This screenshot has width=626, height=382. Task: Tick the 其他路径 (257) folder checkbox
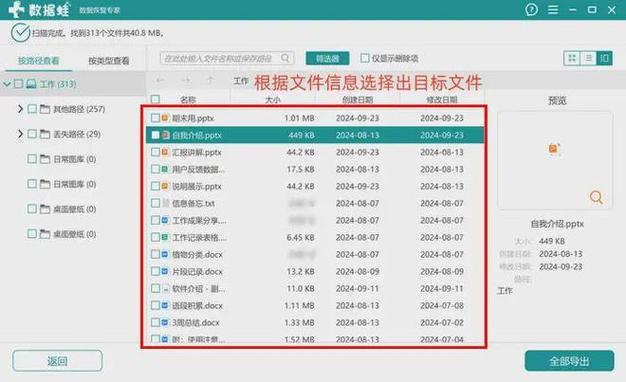coord(32,109)
